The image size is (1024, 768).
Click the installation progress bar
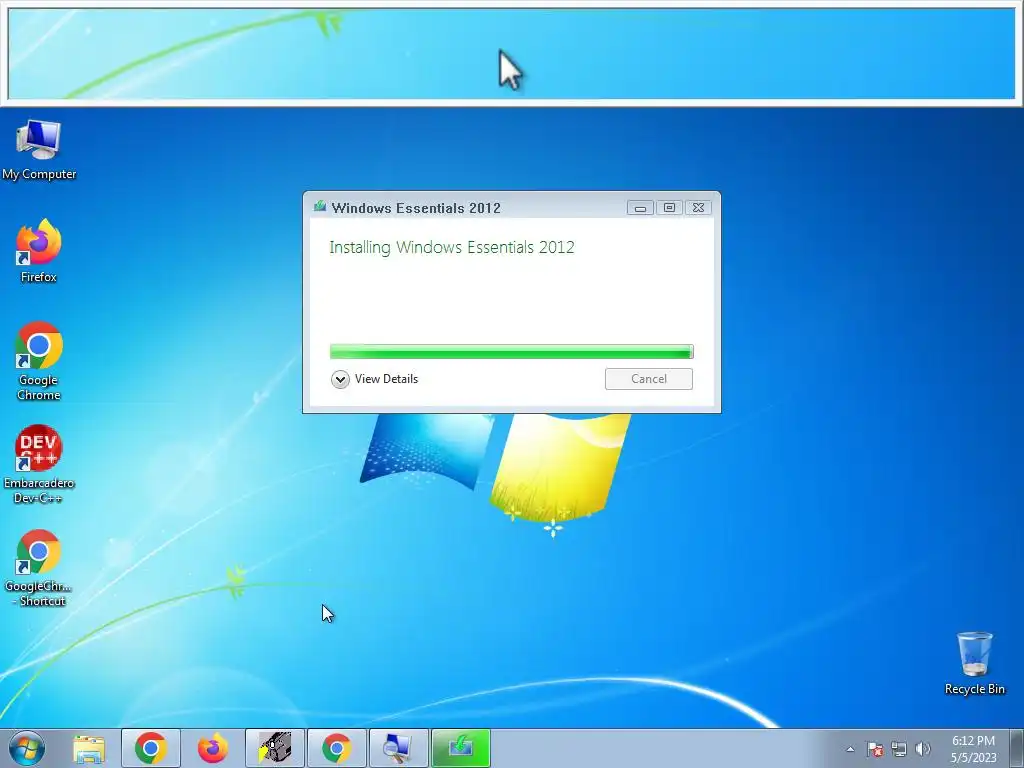(511, 352)
